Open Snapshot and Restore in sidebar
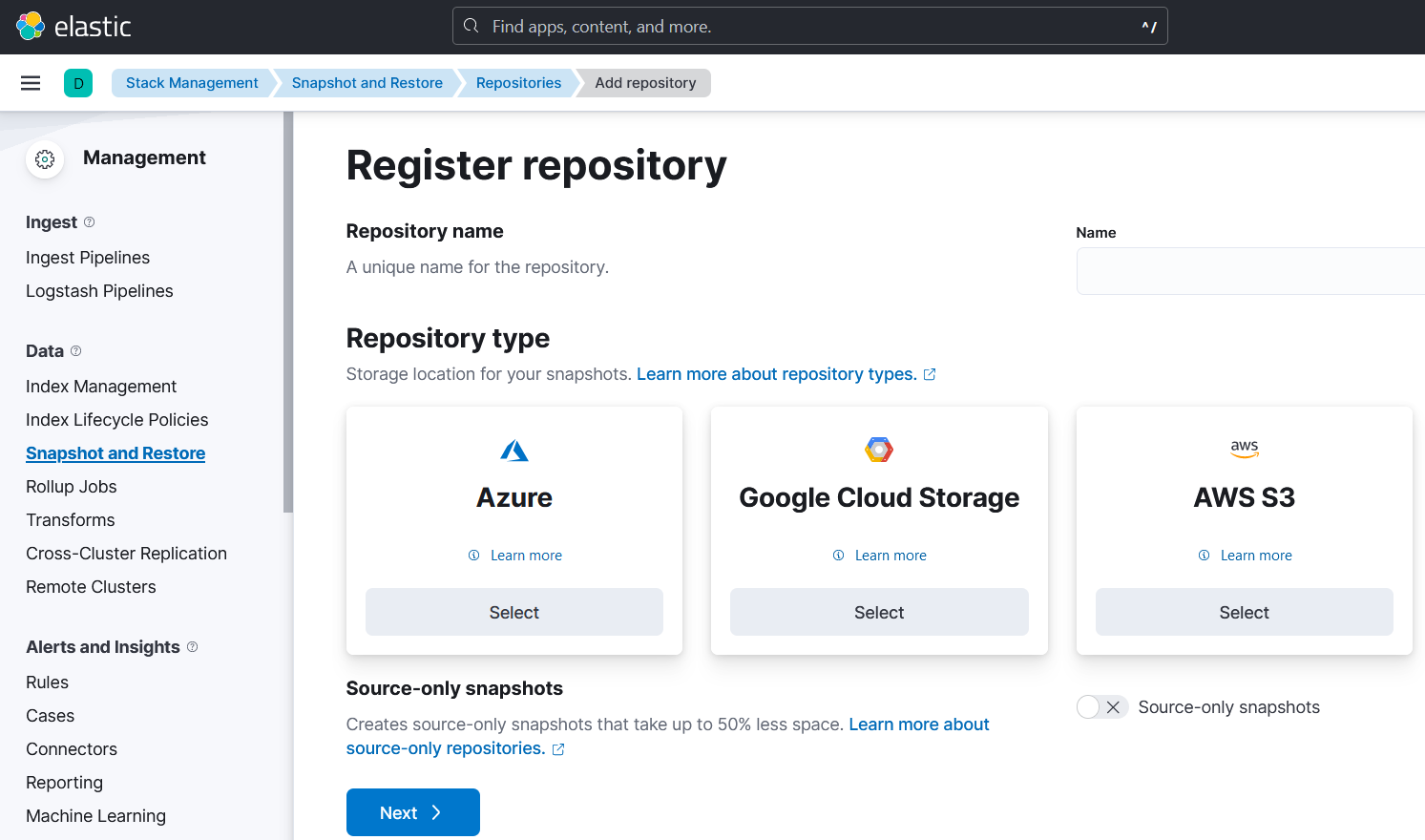Image resolution: width=1425 pixels, height=840 pixels. [115, 453]
